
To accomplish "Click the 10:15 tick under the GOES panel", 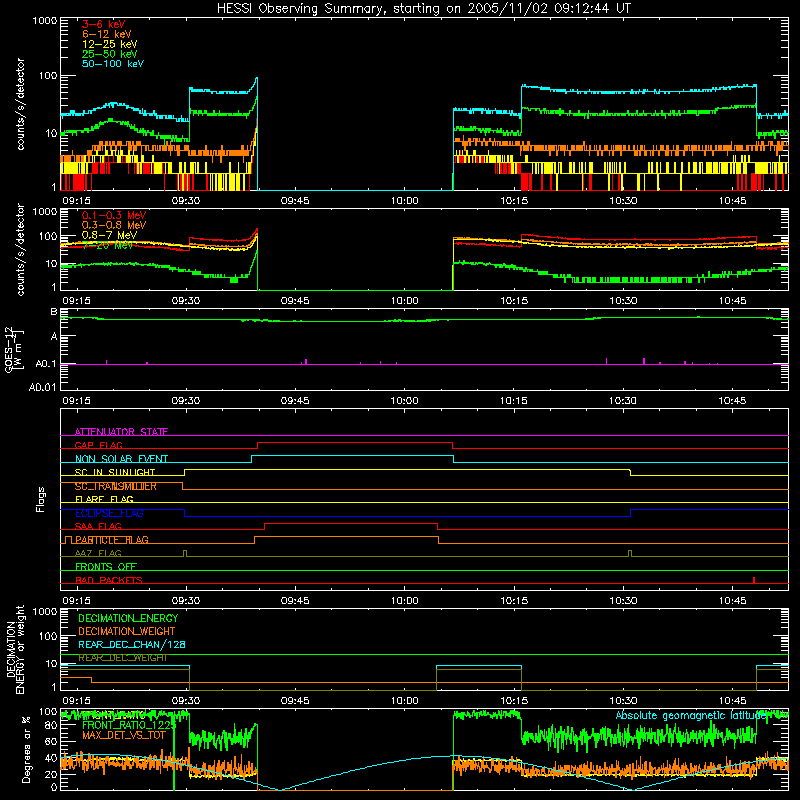I will [x=514, y=401].
